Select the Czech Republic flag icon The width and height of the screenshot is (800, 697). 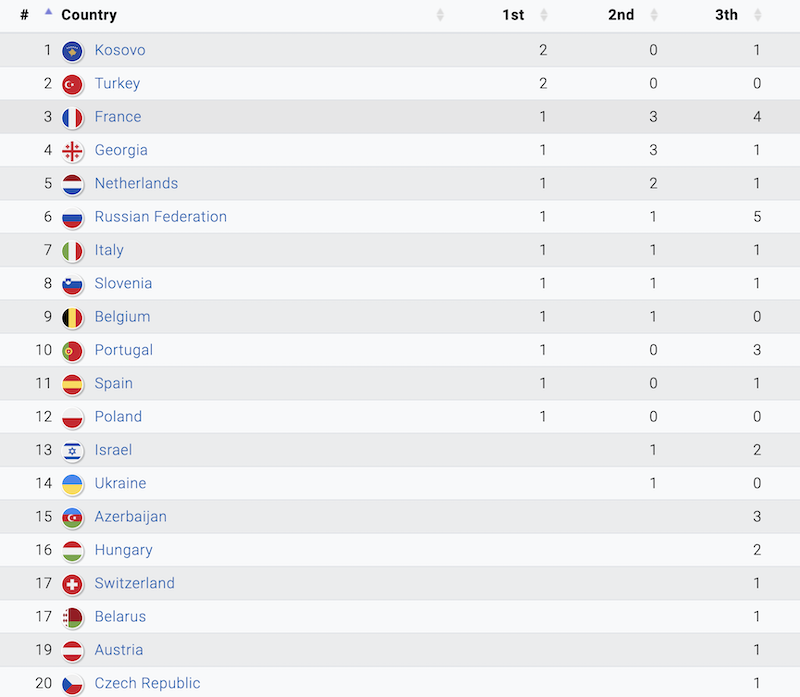tap(72, 683)
